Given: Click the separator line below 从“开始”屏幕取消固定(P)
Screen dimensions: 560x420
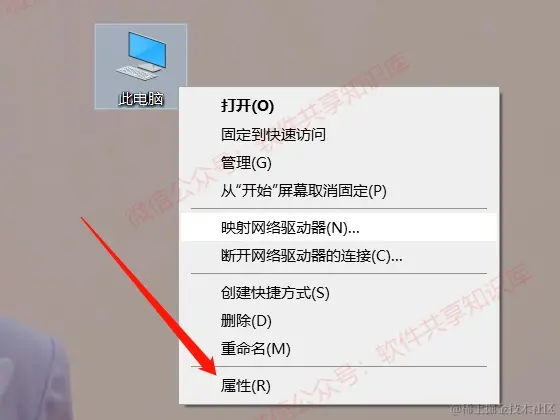Looking at the screenshot, I should click(339, 209).
